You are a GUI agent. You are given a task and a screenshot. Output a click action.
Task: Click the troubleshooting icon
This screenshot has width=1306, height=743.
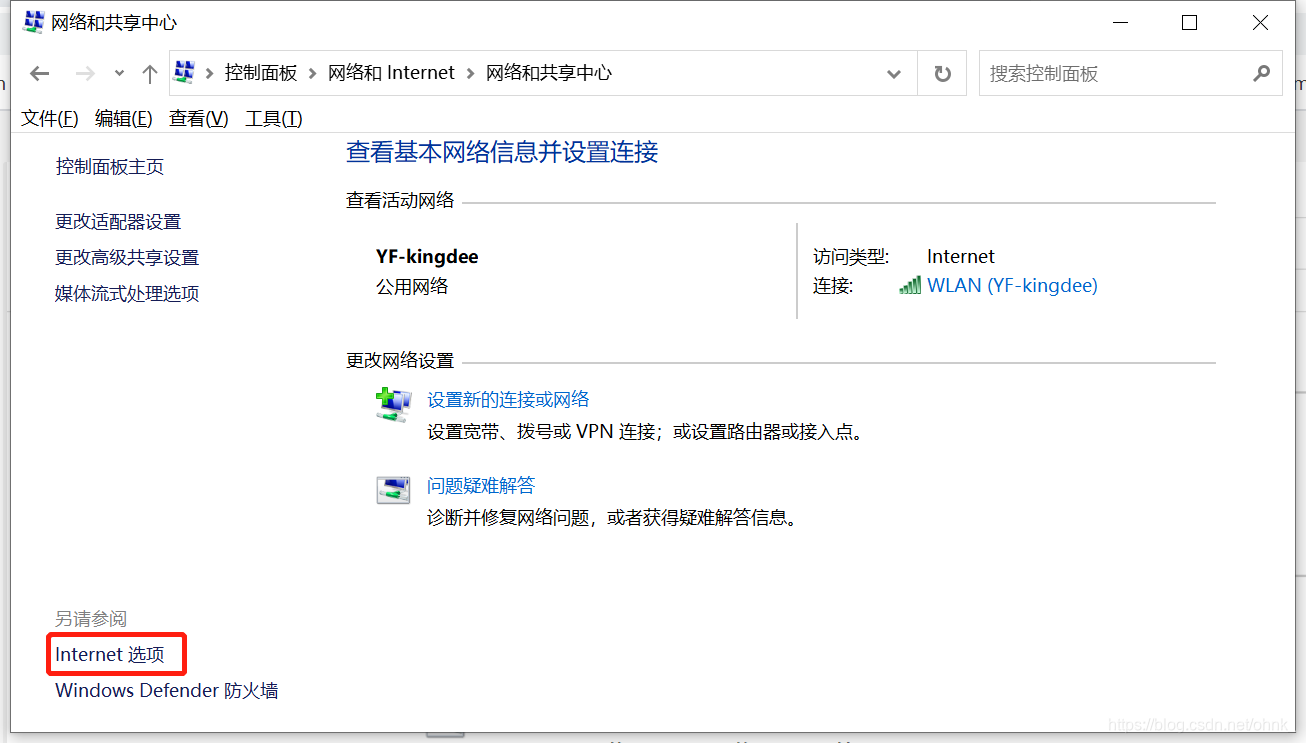click(393, 490)
